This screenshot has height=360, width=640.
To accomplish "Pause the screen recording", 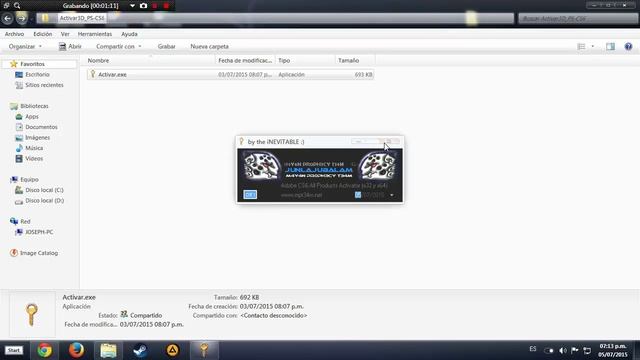I will (x=155, y=6).
